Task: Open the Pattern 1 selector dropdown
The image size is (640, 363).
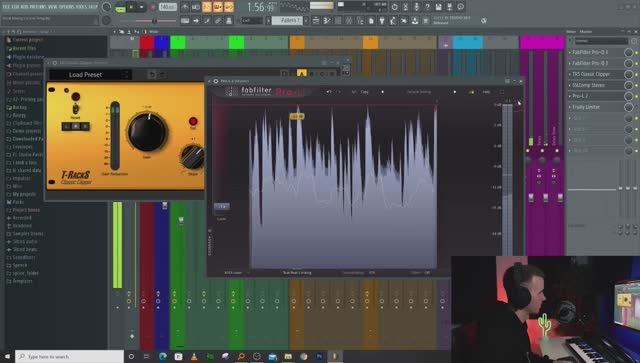Action: (287, 20)
